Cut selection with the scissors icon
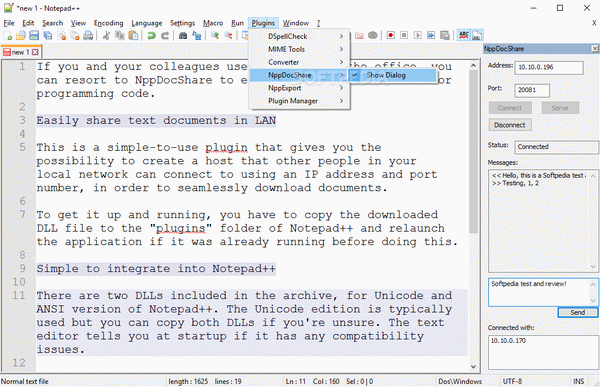This screenshot has height=387, width=600. click(106, 36)
